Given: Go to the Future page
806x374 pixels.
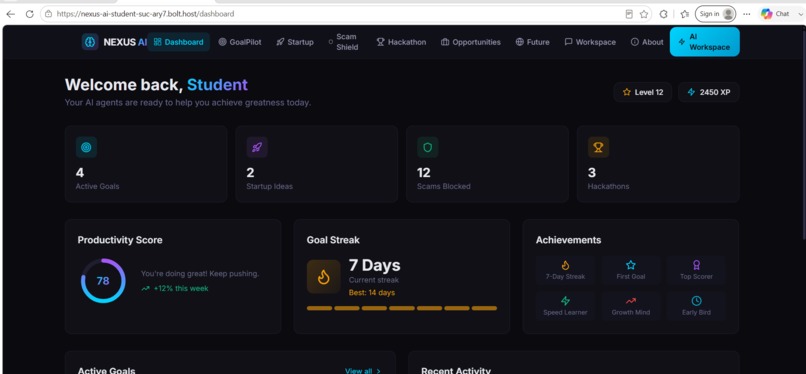Looking at the screenshot, I should pos(533,42).
